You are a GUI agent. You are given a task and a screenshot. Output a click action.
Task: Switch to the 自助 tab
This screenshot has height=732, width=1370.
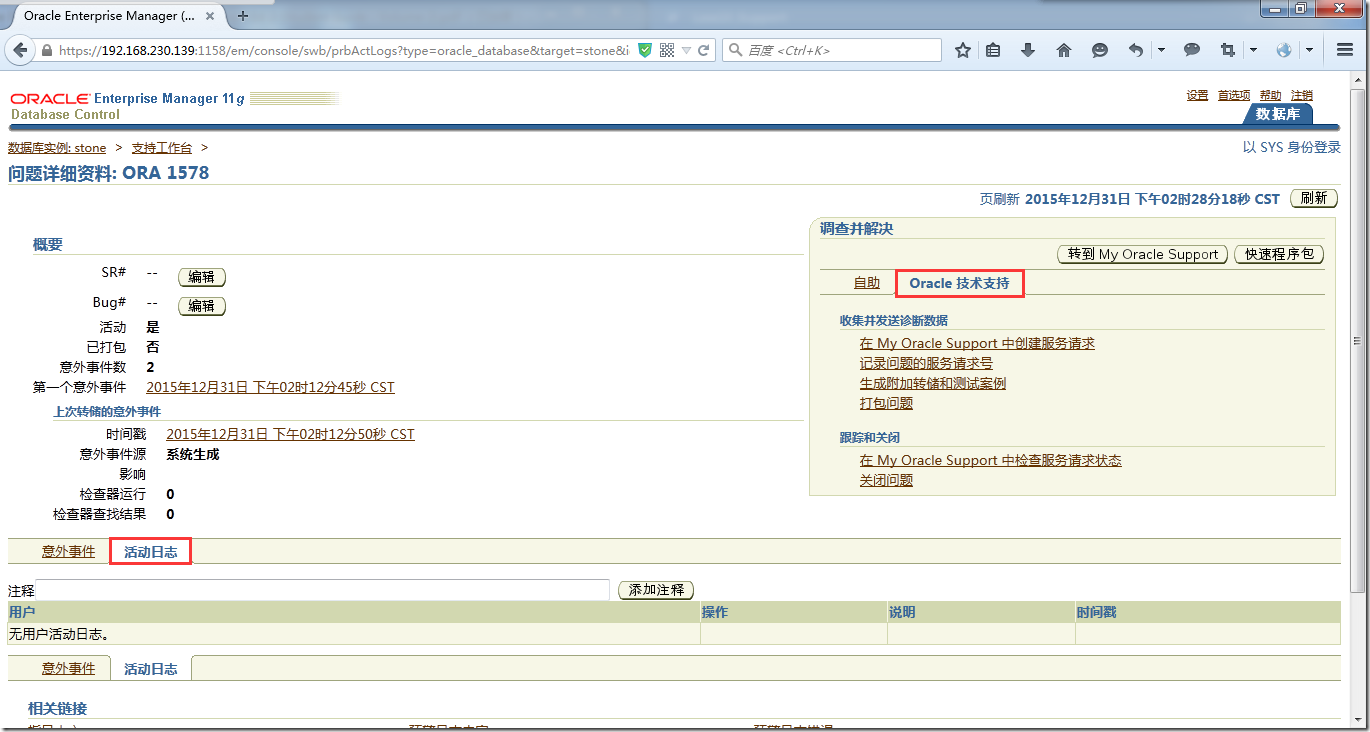click(866, 283)
